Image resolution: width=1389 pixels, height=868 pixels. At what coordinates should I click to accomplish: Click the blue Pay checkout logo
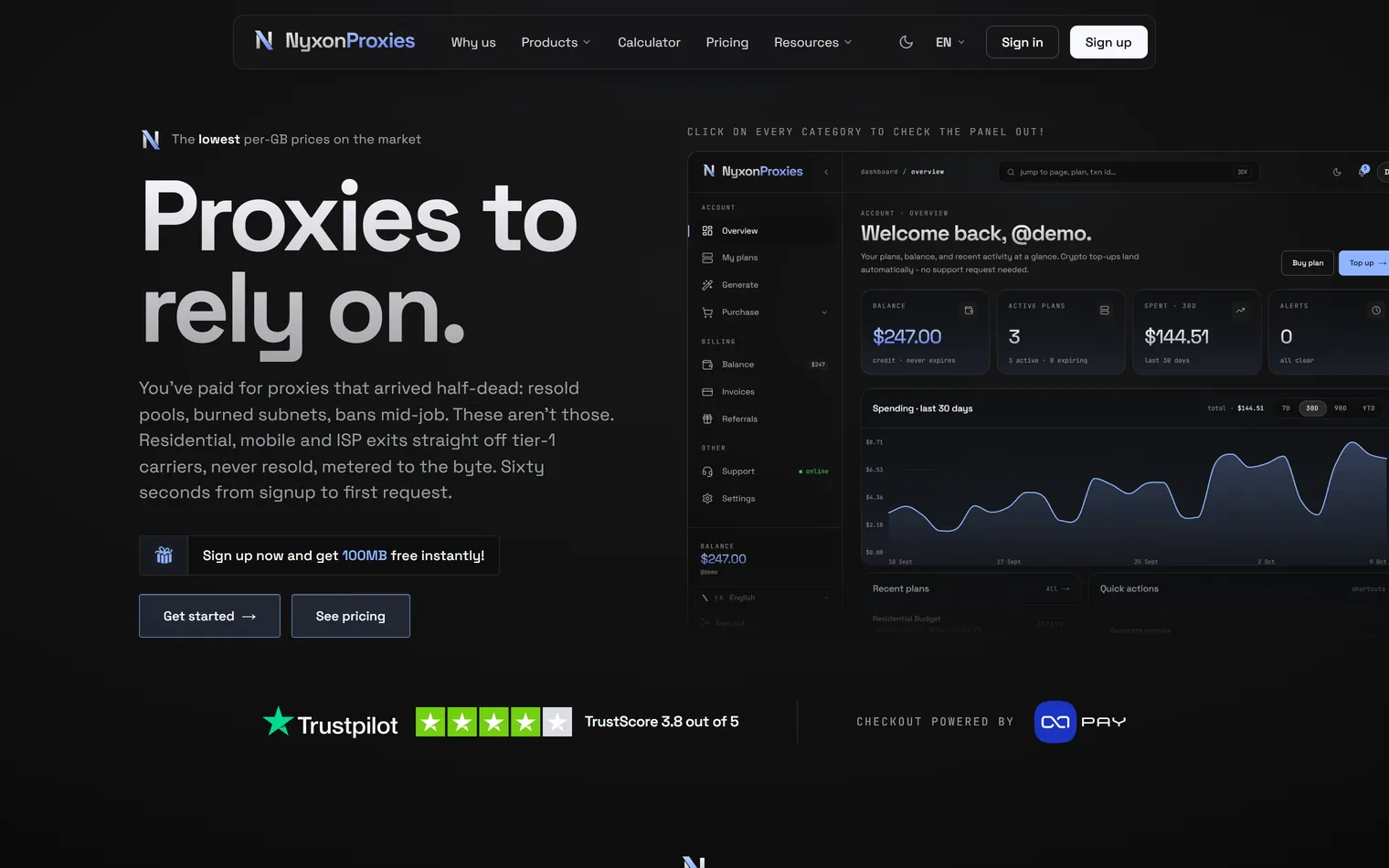[1055, 722]
